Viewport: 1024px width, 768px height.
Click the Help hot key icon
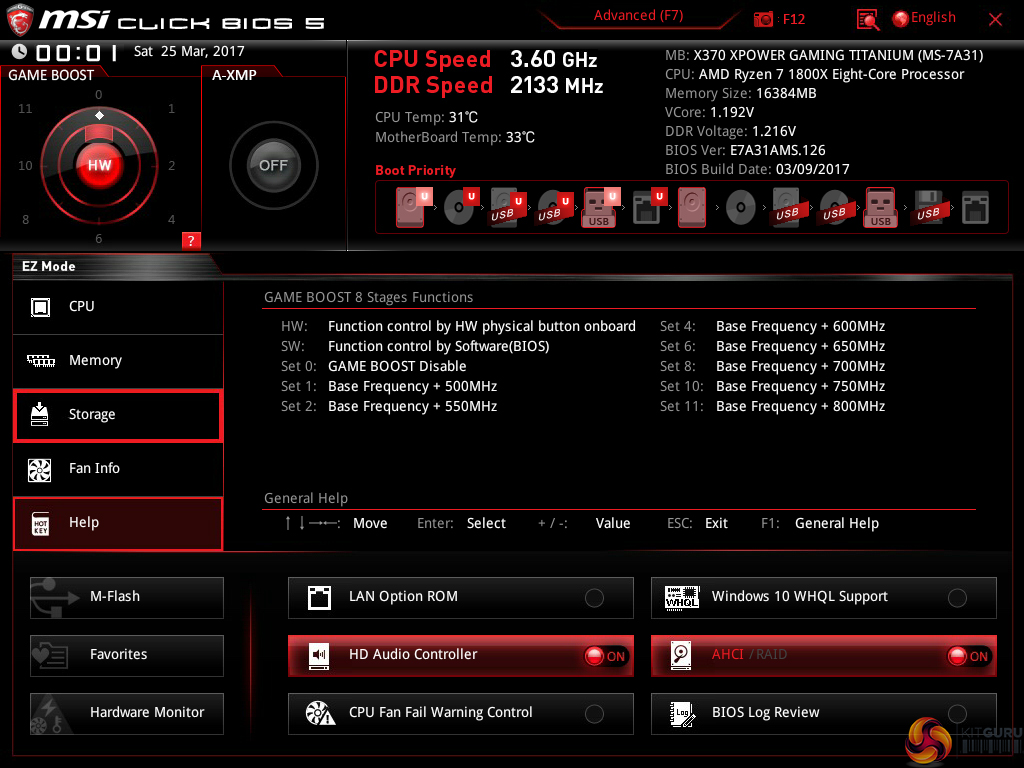40,524
